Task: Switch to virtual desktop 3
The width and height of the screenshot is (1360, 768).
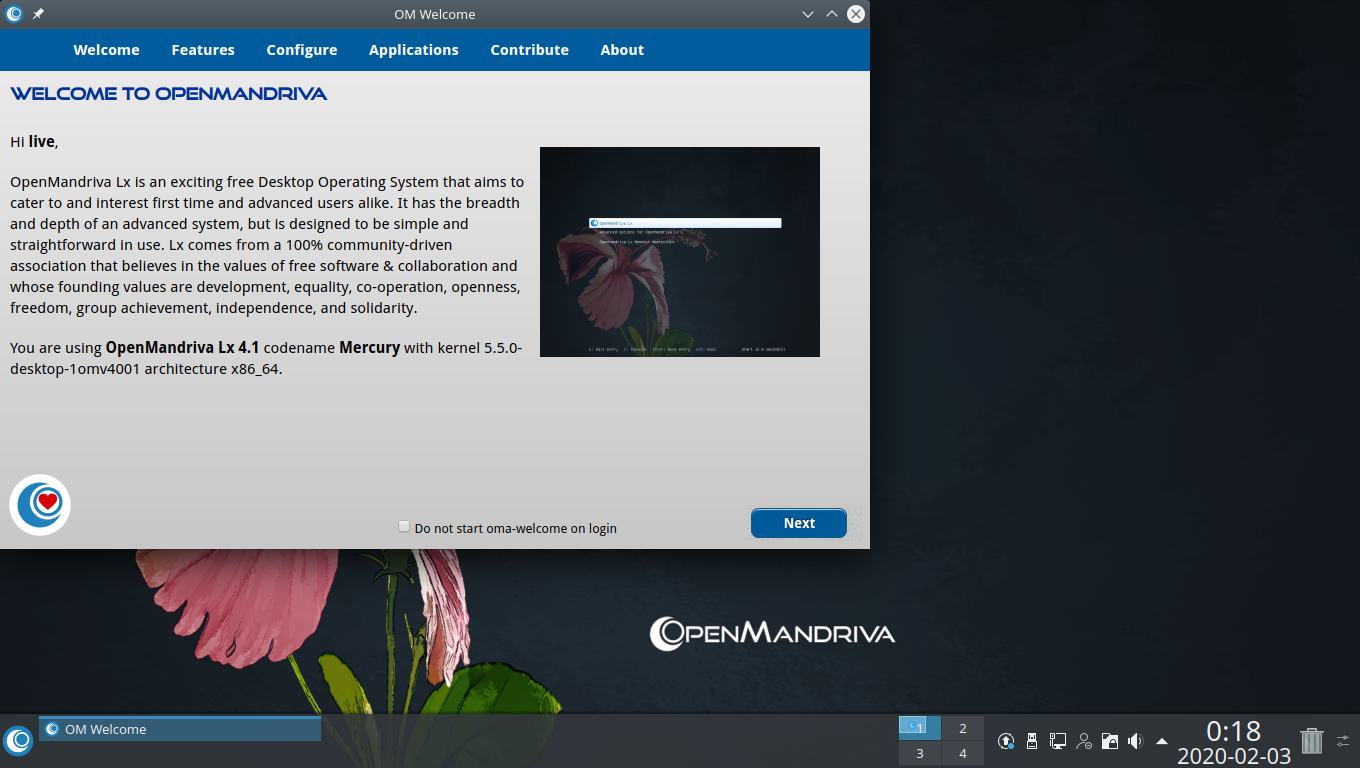Action: tap(920, 754)
